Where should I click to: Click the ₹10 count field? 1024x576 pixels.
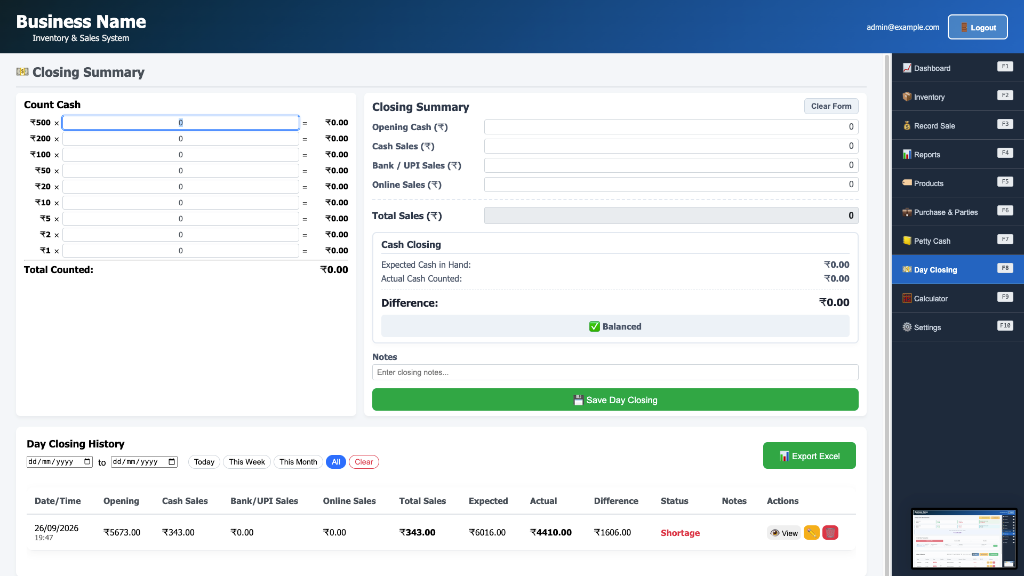[181, 202]
